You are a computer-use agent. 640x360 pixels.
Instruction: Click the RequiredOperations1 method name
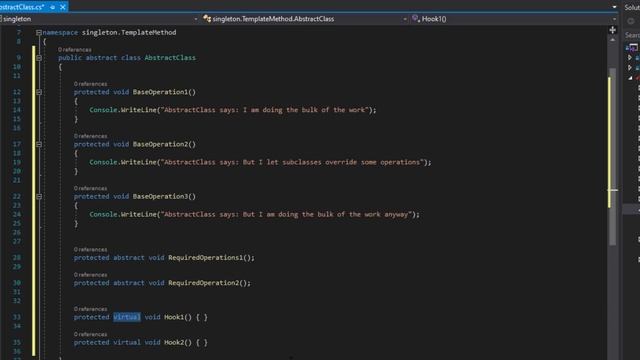205,258
